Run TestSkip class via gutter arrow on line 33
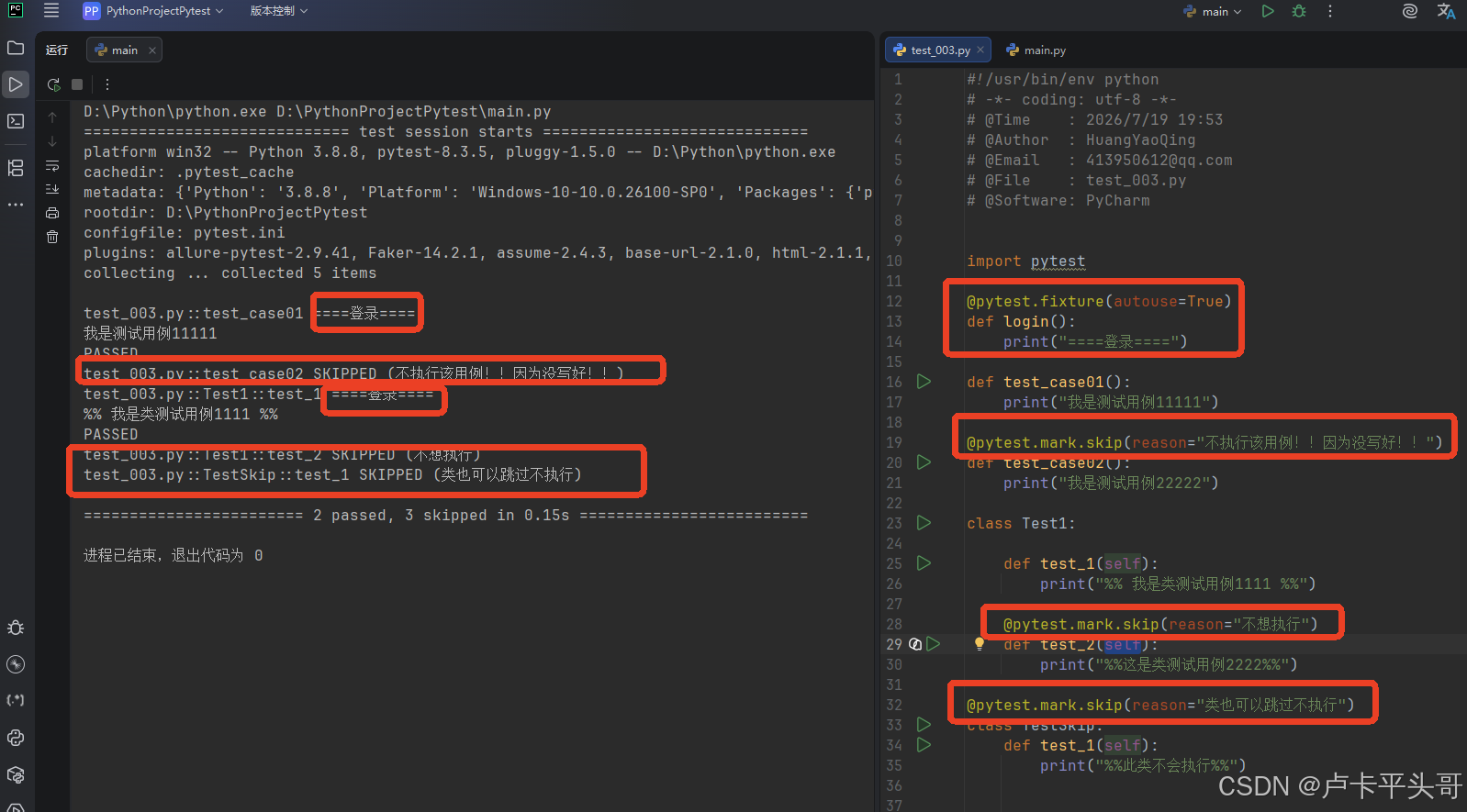 (x=924, y=725)
